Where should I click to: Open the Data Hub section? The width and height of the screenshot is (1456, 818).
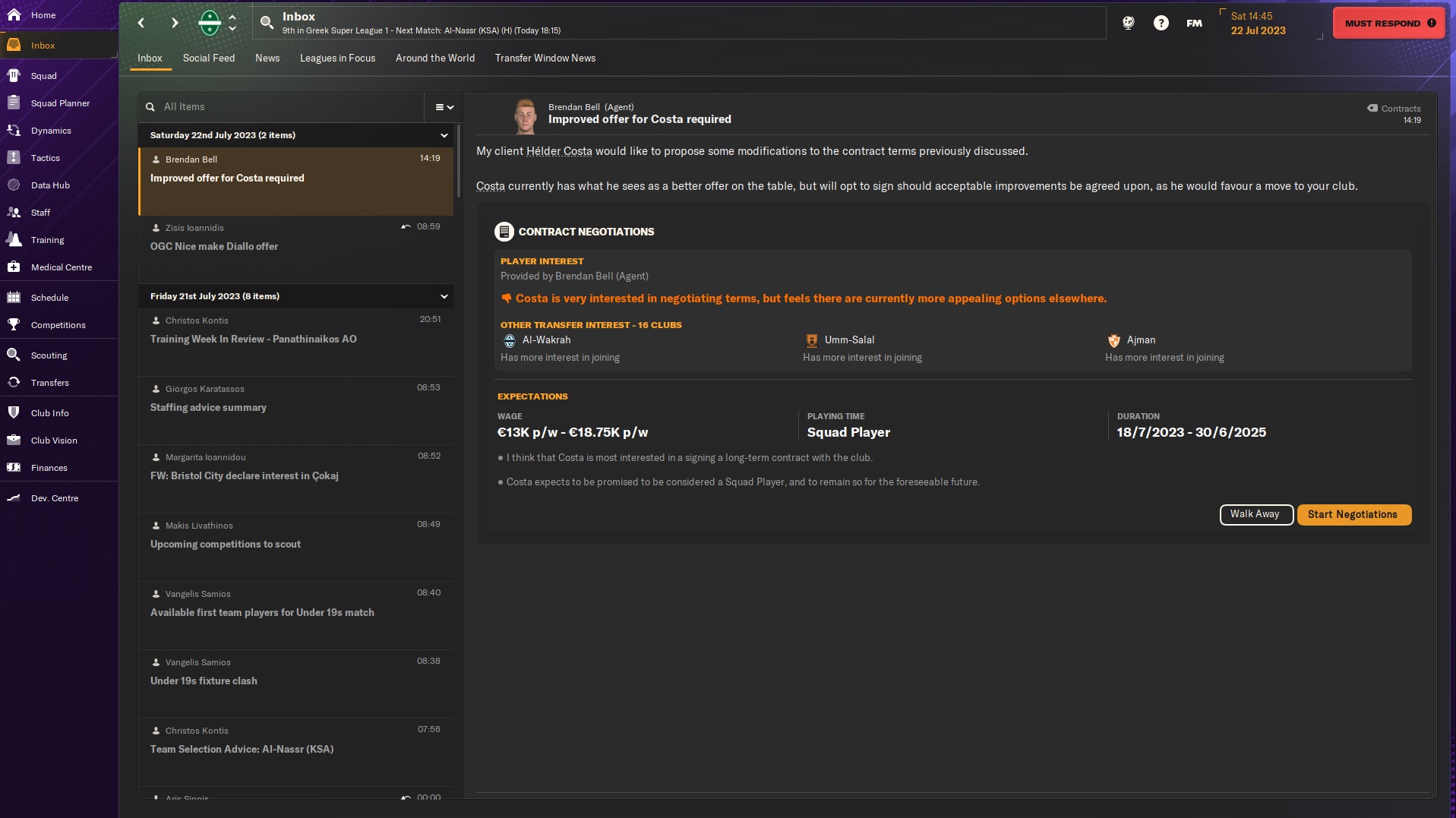59,185
